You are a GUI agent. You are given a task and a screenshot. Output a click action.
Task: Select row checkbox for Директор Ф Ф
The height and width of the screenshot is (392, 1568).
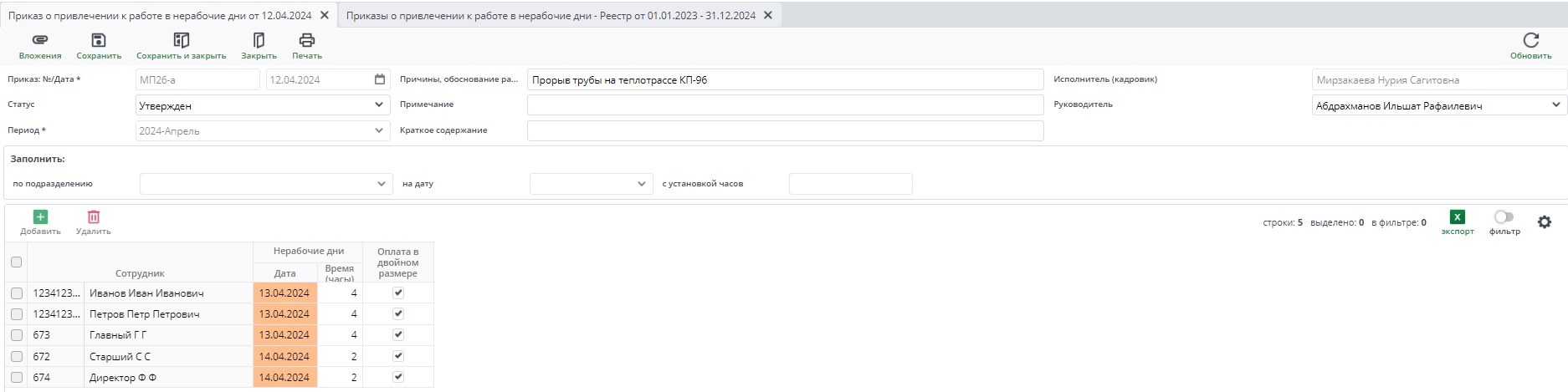tap(16, 378)
